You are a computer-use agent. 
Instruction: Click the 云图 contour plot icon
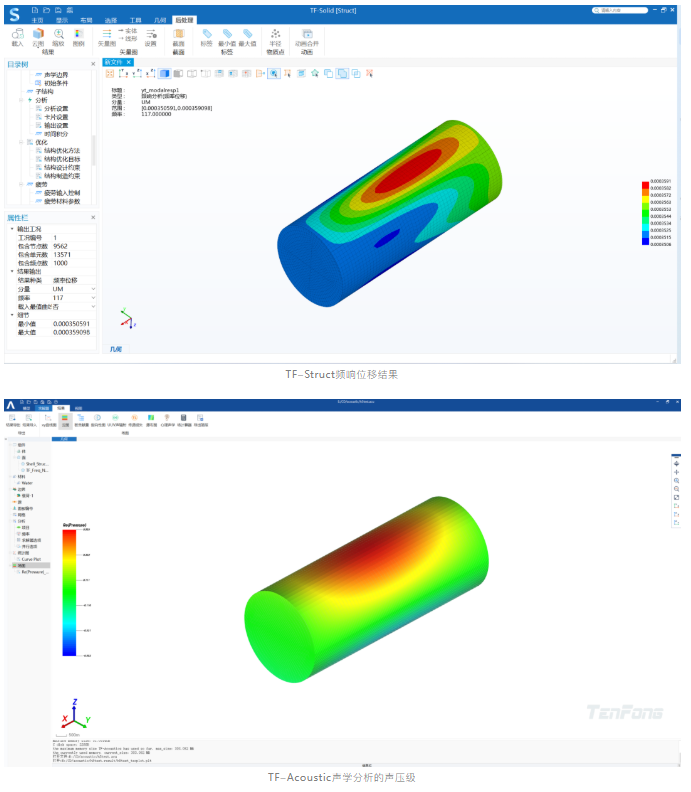tap(38, 34)
